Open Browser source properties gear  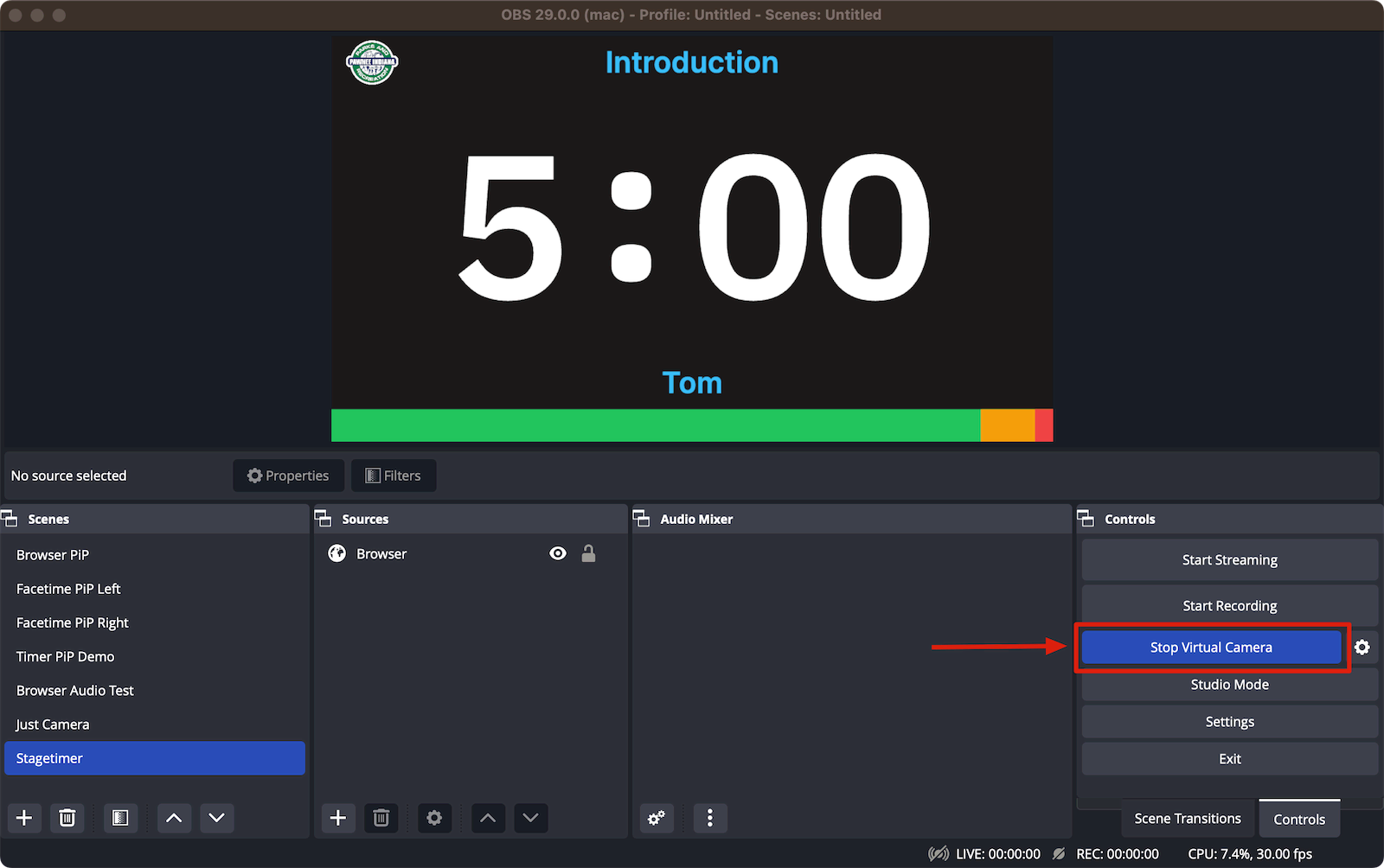[434, 818]
